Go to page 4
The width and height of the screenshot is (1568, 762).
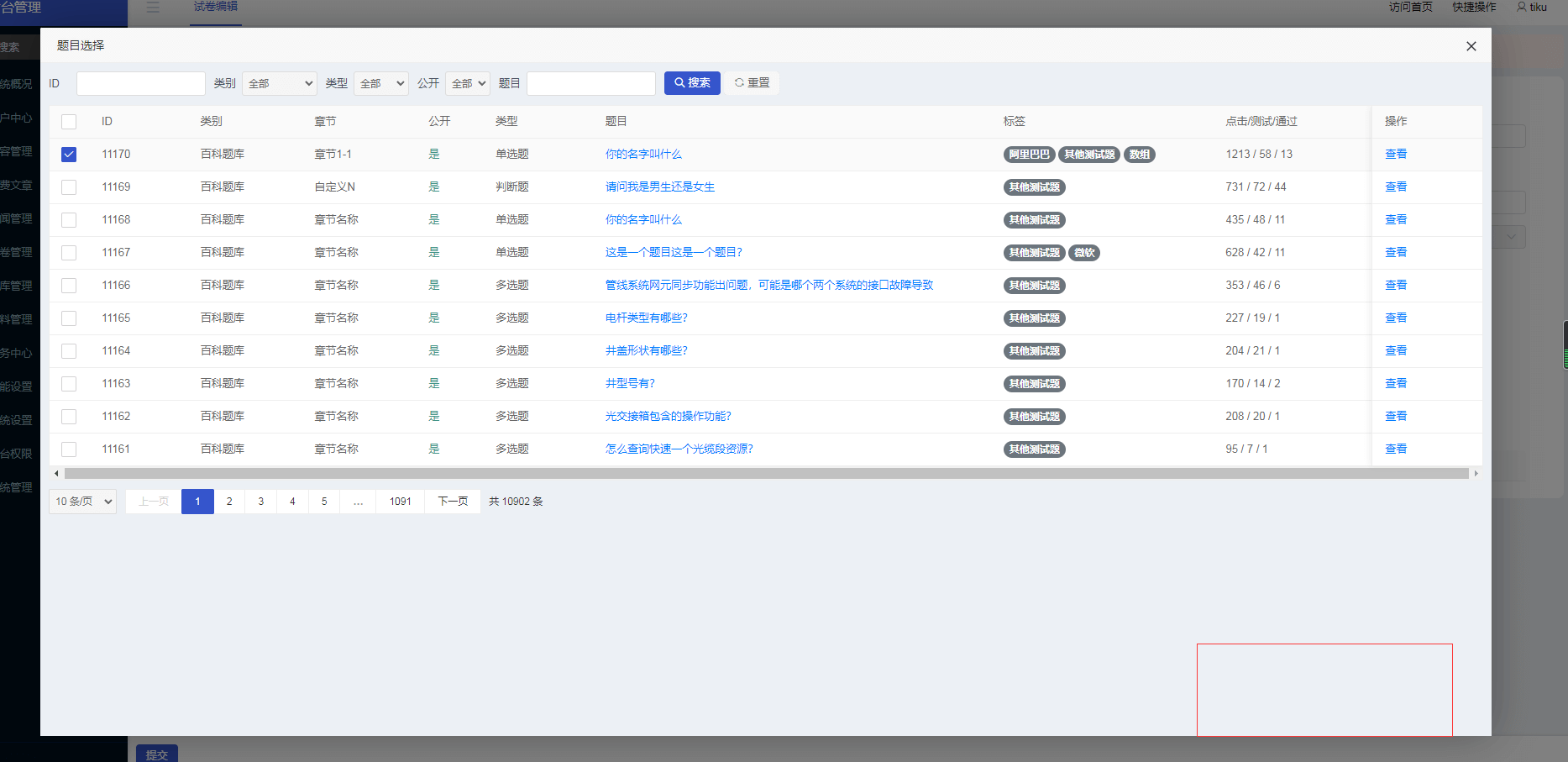[x=292, y=502]
